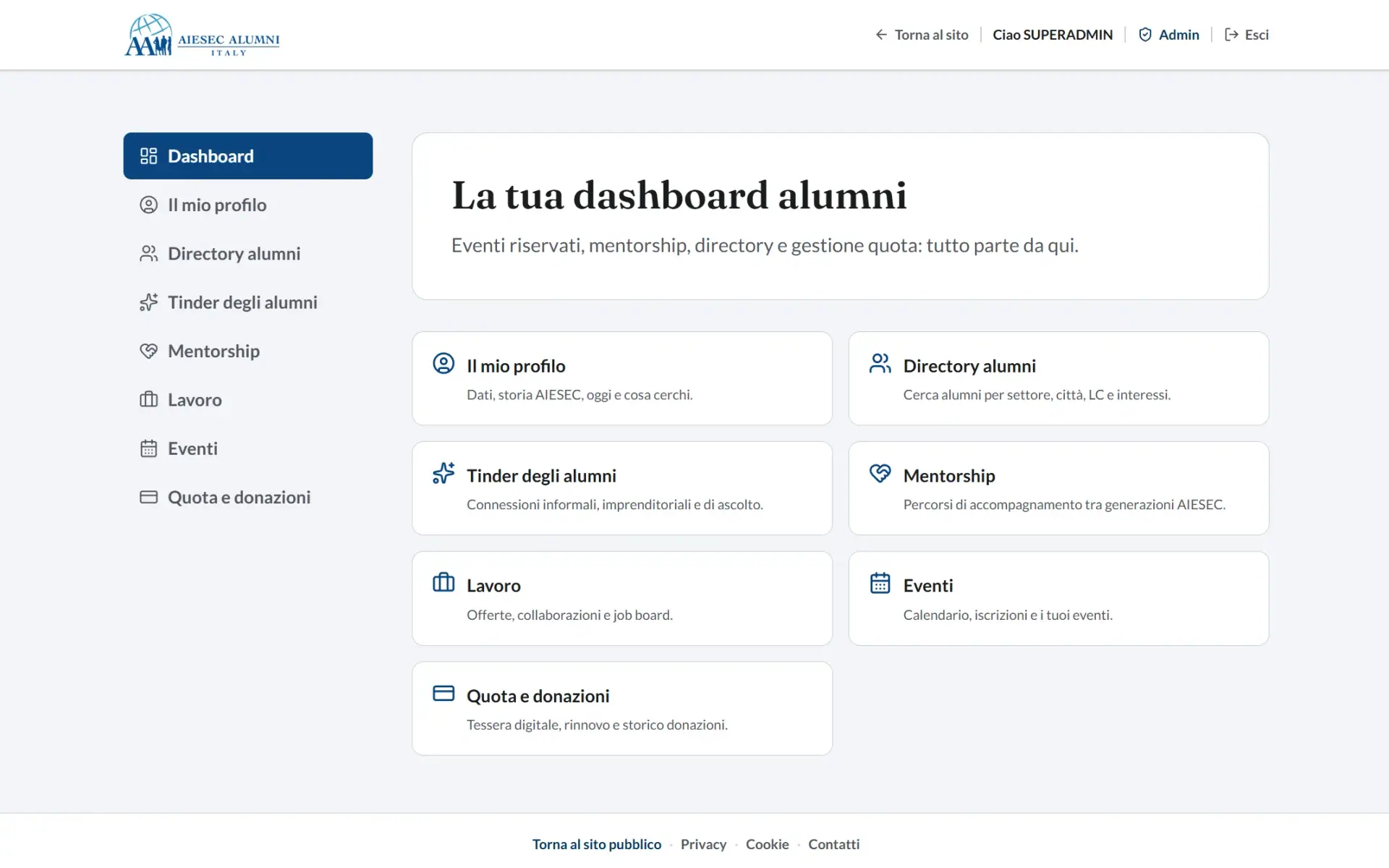Viewport: 1389px width, 868px height.
Task: Open the Directory alumni card title
Action: [969, 366]
